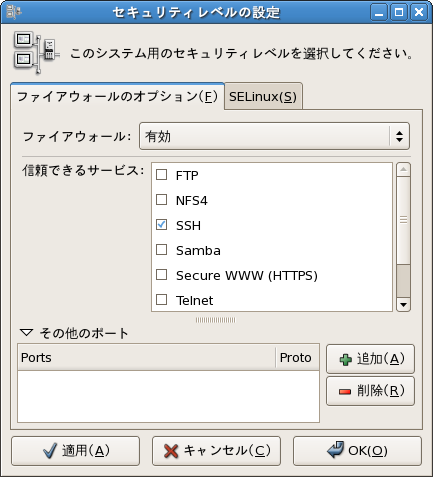433x477 pixels.
Task: Click the blue checkmark icon on 適用
Action: pyautogui.click(x=50, y=451)
